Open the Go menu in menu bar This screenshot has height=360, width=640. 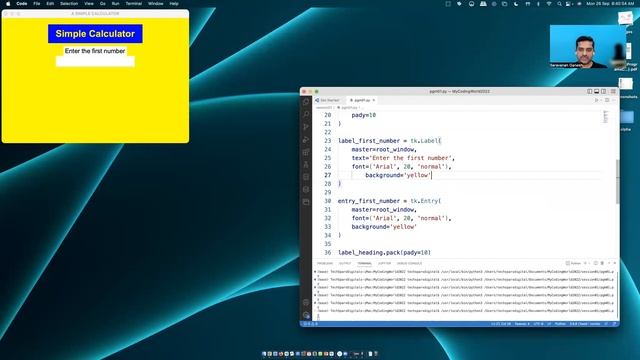[103, 4]
